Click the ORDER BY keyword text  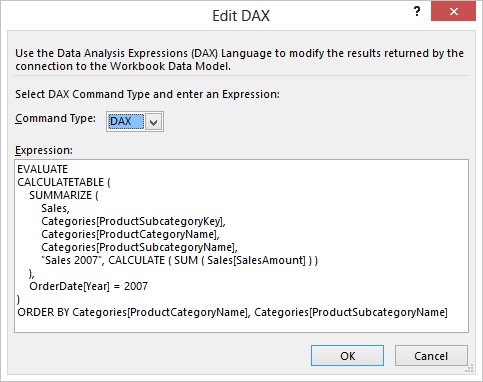tap(43, 312)
